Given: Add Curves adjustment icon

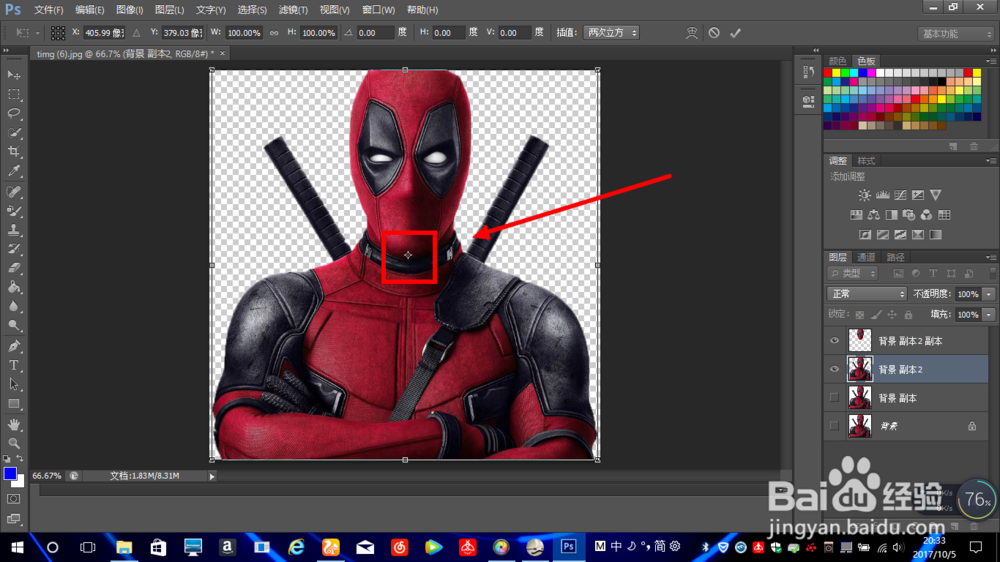Looking at the screenshot, I should [900, 195].
